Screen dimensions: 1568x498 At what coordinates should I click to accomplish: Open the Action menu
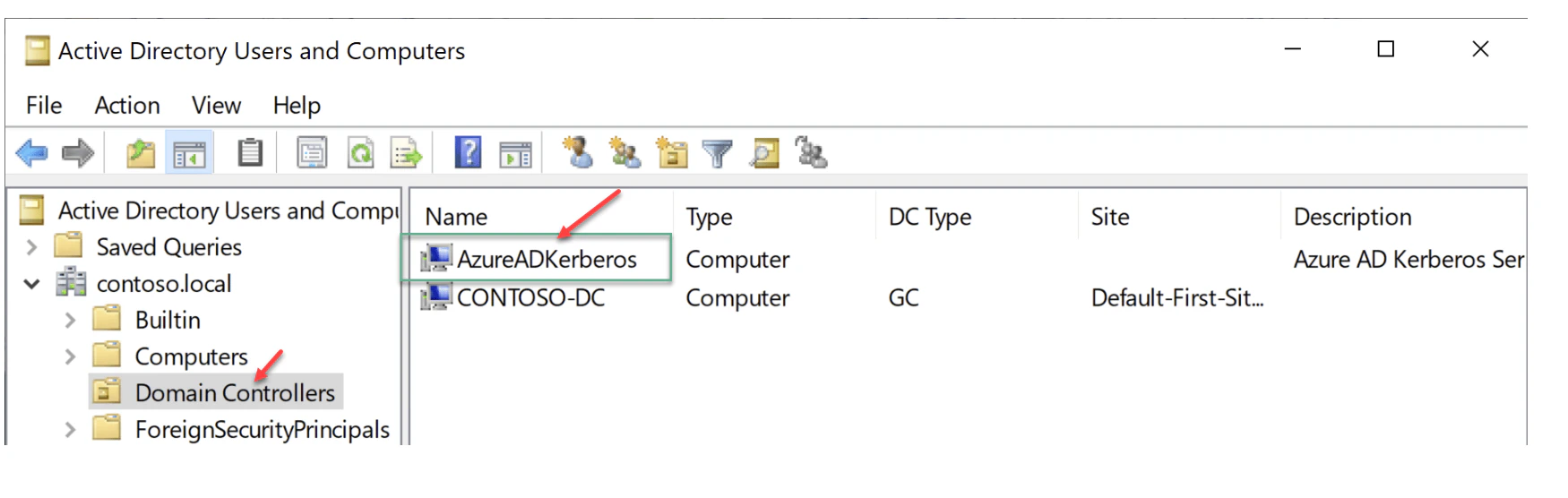pyautogui.click(x=127, y=106)
